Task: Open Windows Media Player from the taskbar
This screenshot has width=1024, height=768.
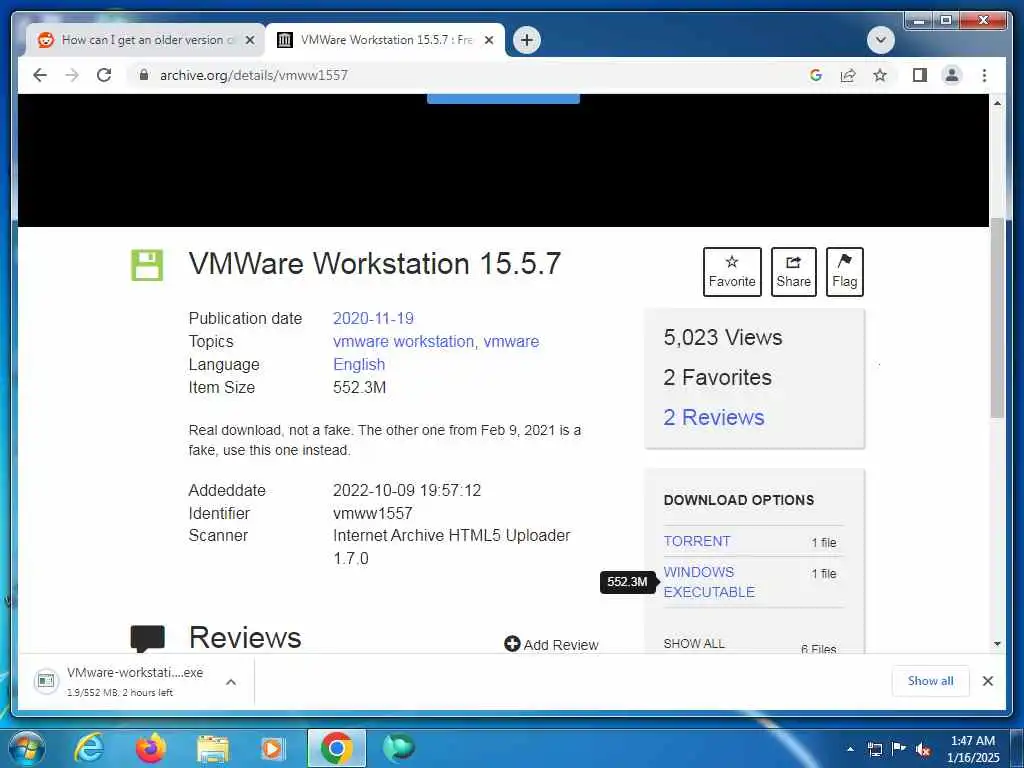Action: tap(273, 748)
